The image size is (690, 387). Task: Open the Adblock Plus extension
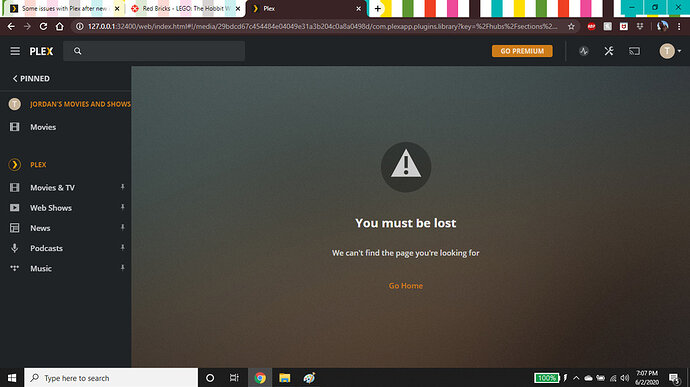[591, 26]
